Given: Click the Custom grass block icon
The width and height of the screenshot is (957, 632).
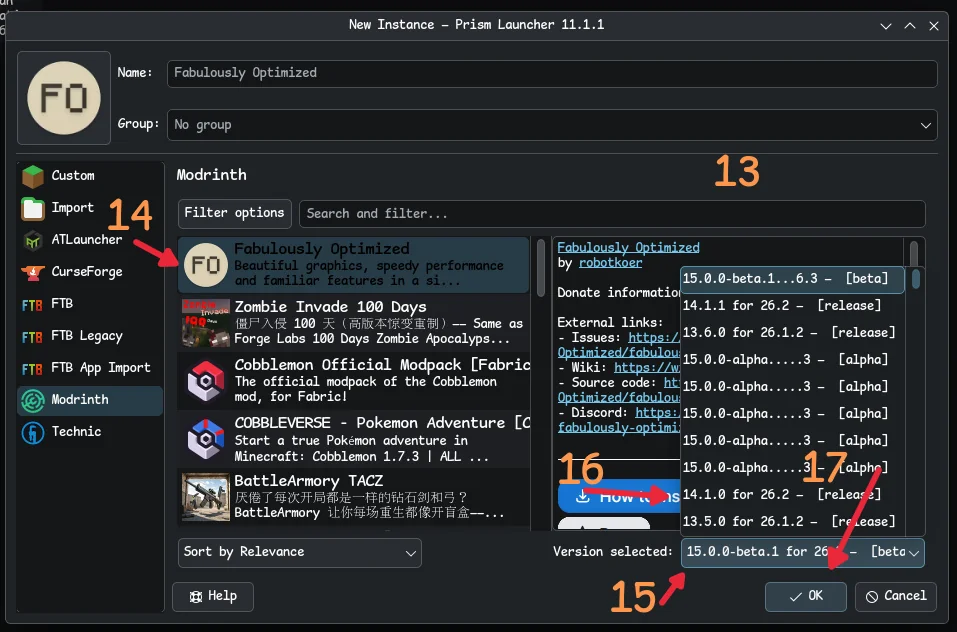Looking at the screenshot, I should coord(33,176).
